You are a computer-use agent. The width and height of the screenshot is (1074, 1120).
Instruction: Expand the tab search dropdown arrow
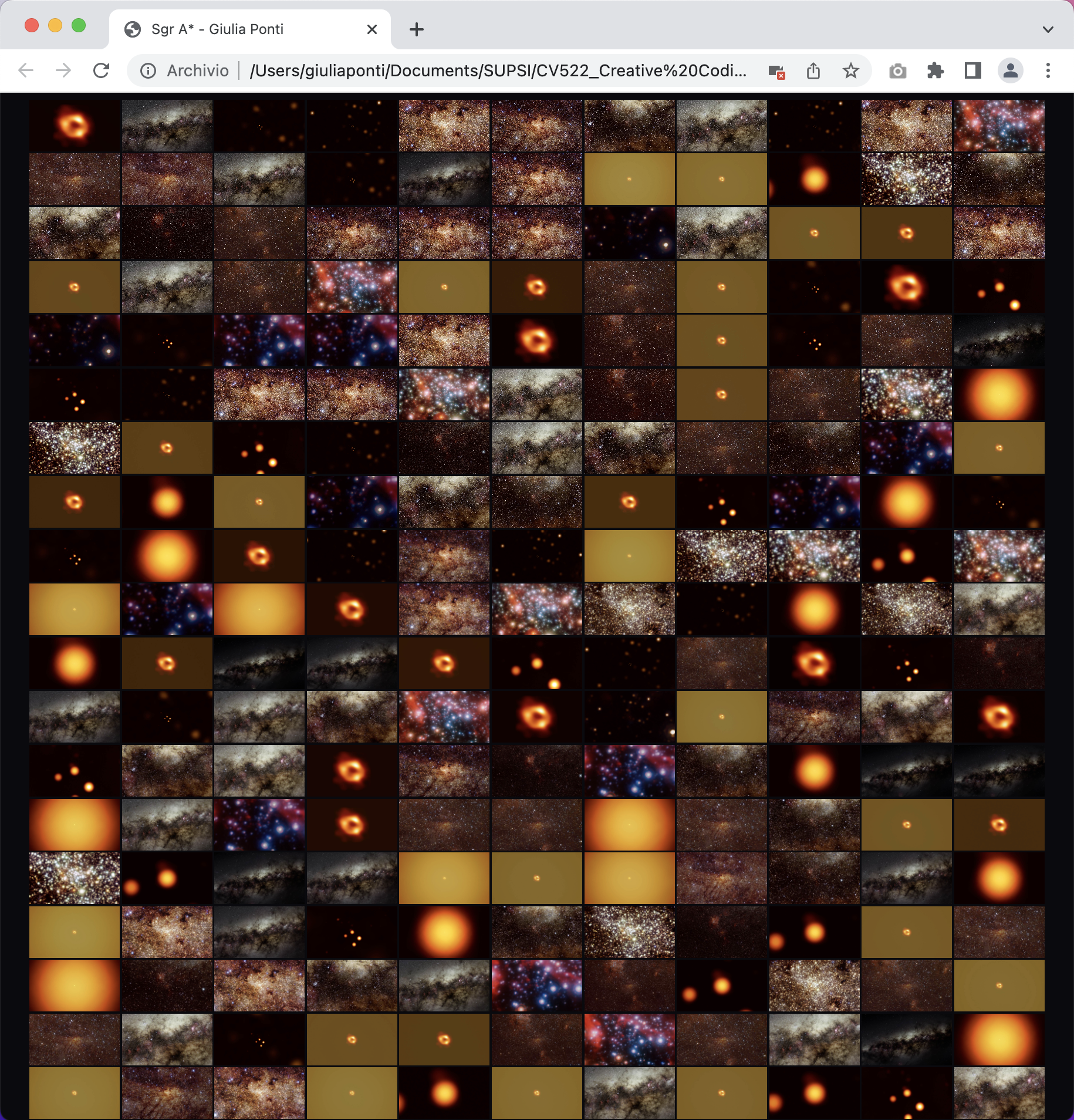(x=1048, y=29)
